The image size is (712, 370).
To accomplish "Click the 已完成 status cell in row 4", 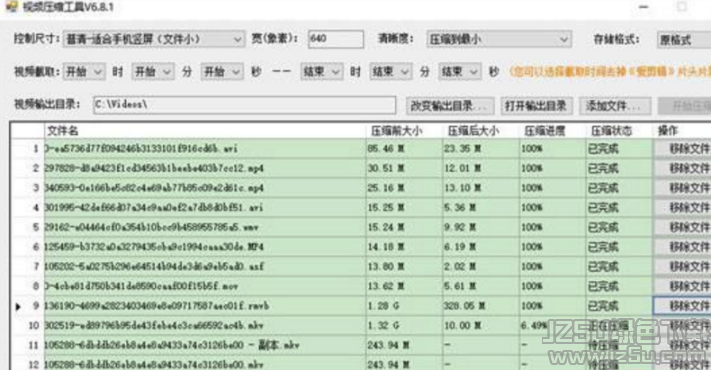I will [619, 207].
